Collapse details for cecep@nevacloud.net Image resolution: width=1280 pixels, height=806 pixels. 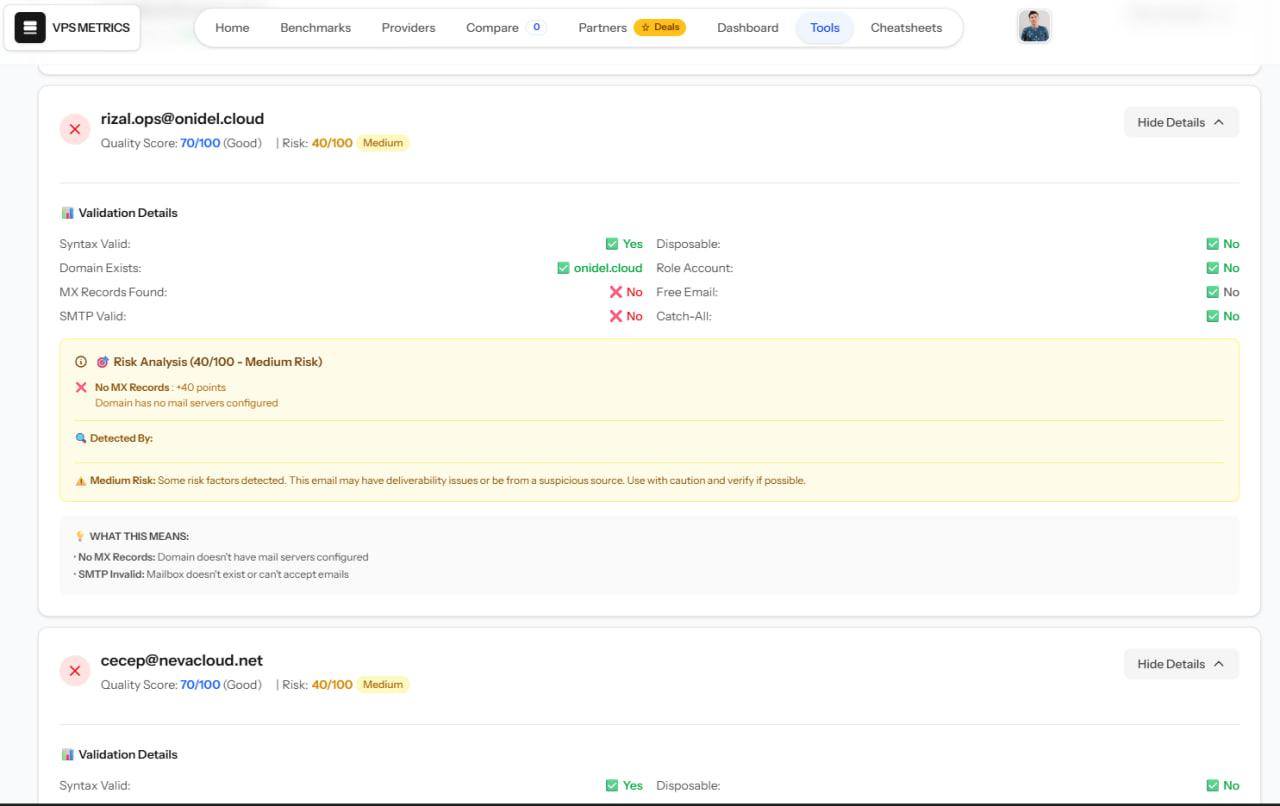1181,664
